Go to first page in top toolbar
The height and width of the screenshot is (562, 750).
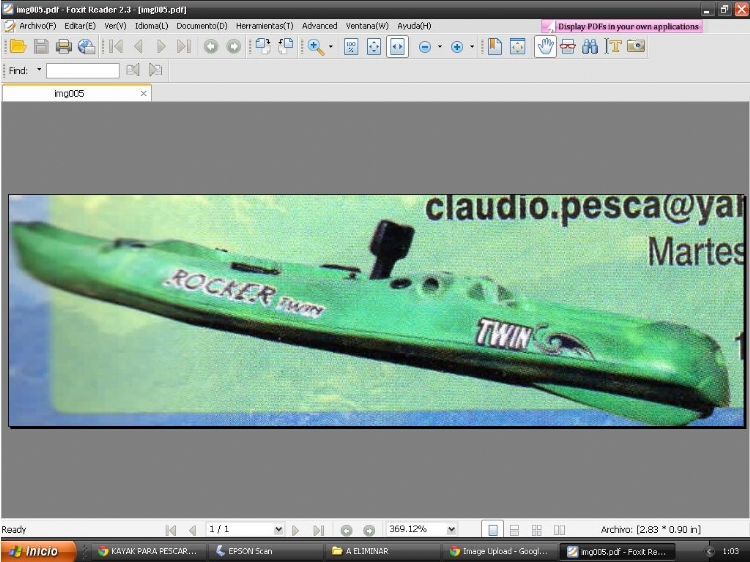click(116, 46)
